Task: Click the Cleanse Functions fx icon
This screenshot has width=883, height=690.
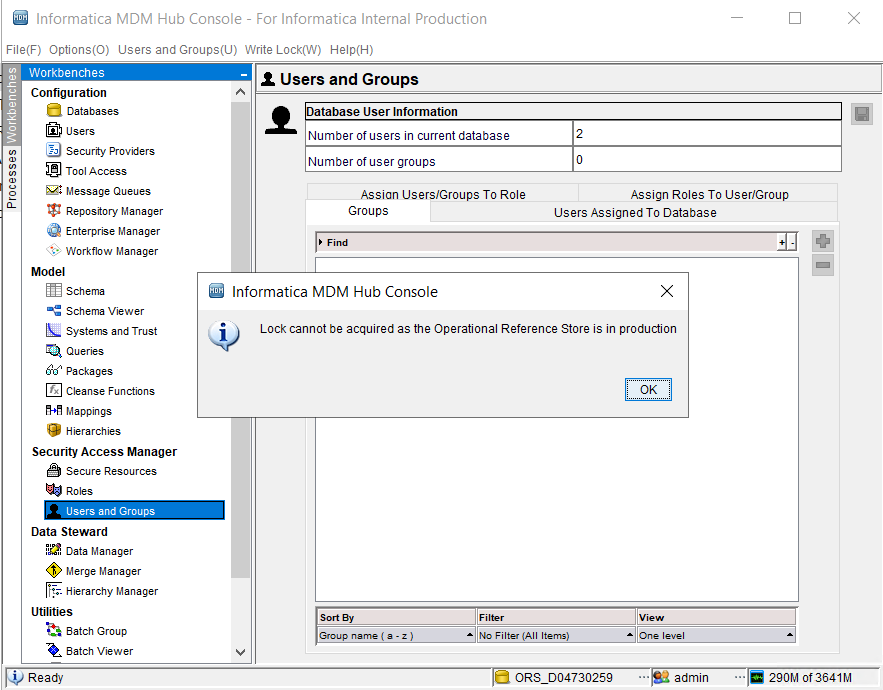Action: pyautogui.click(x=53, y=390)
